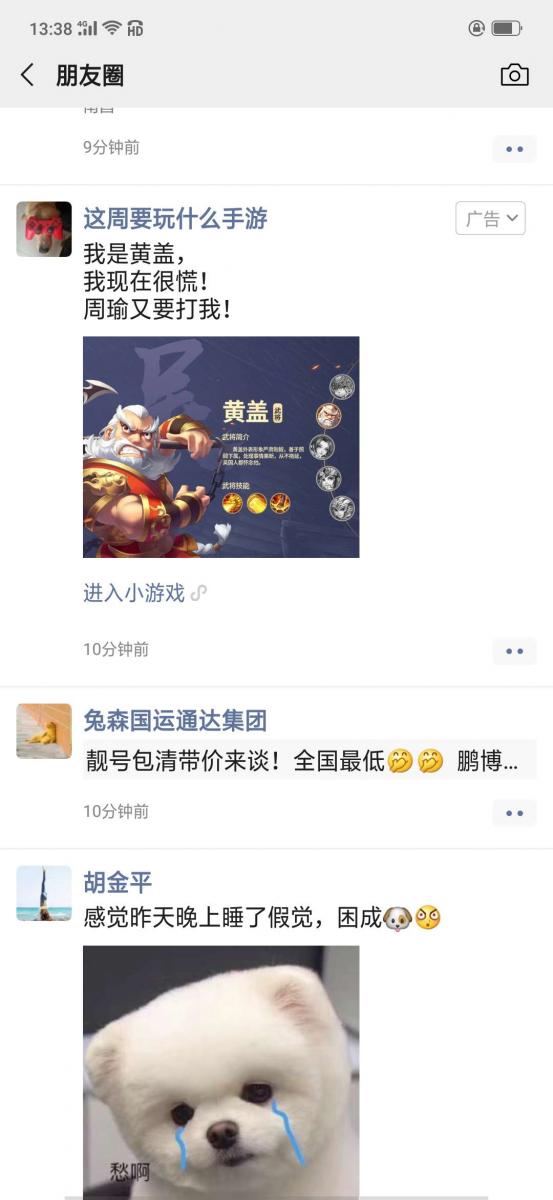Tap the 朋友圈 title in the header
This screenshot has width=553, height=1200.
pyautogui.click(x=90, y=75)
